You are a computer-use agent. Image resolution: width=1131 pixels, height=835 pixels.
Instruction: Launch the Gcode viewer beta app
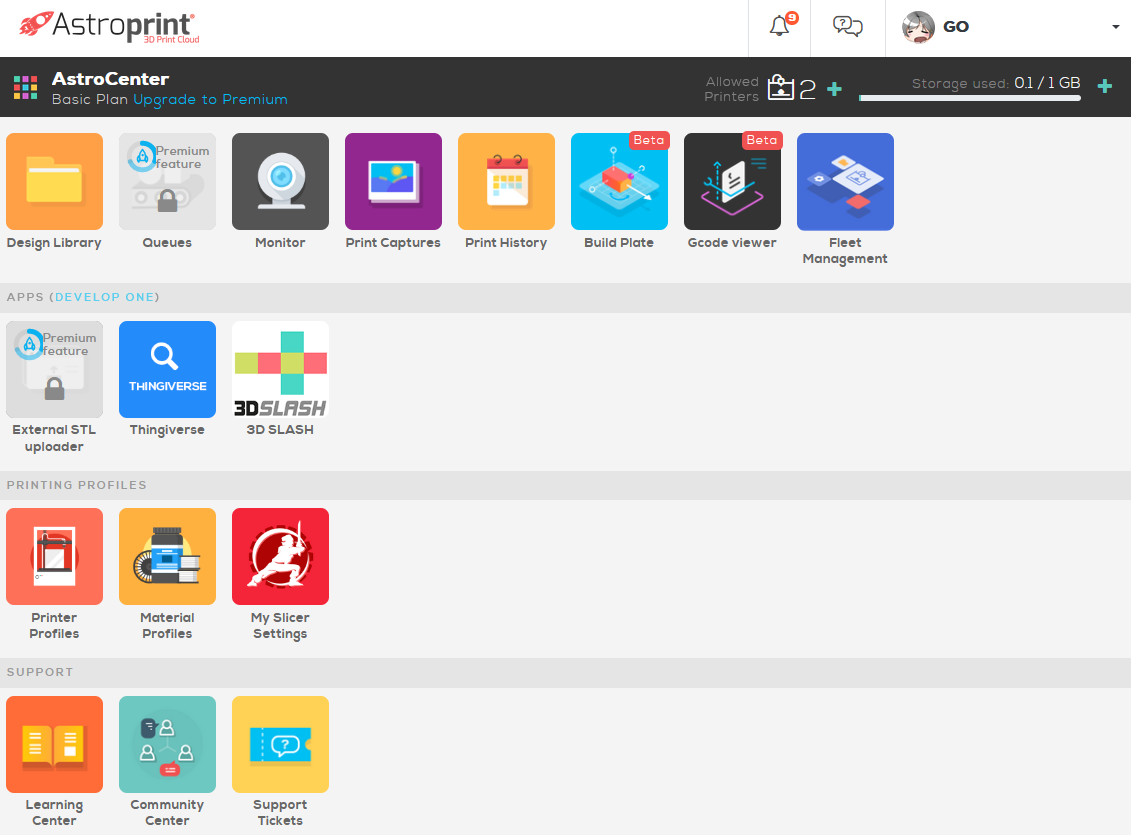pos(732,181)
